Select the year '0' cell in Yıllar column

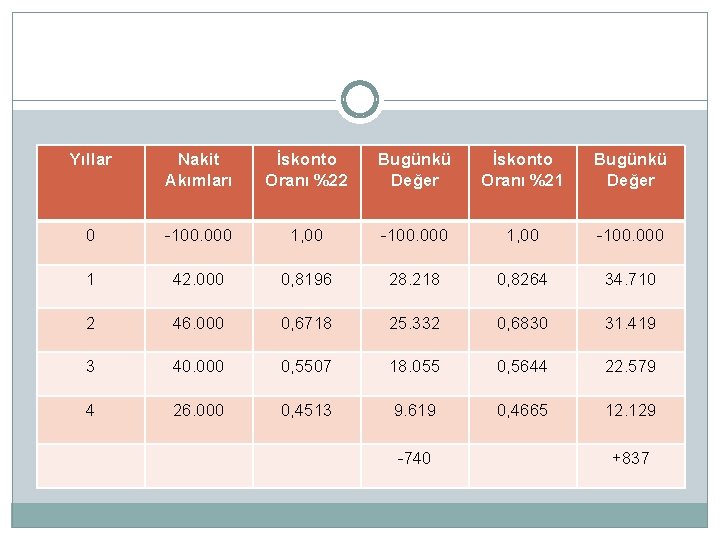point(90,242)
